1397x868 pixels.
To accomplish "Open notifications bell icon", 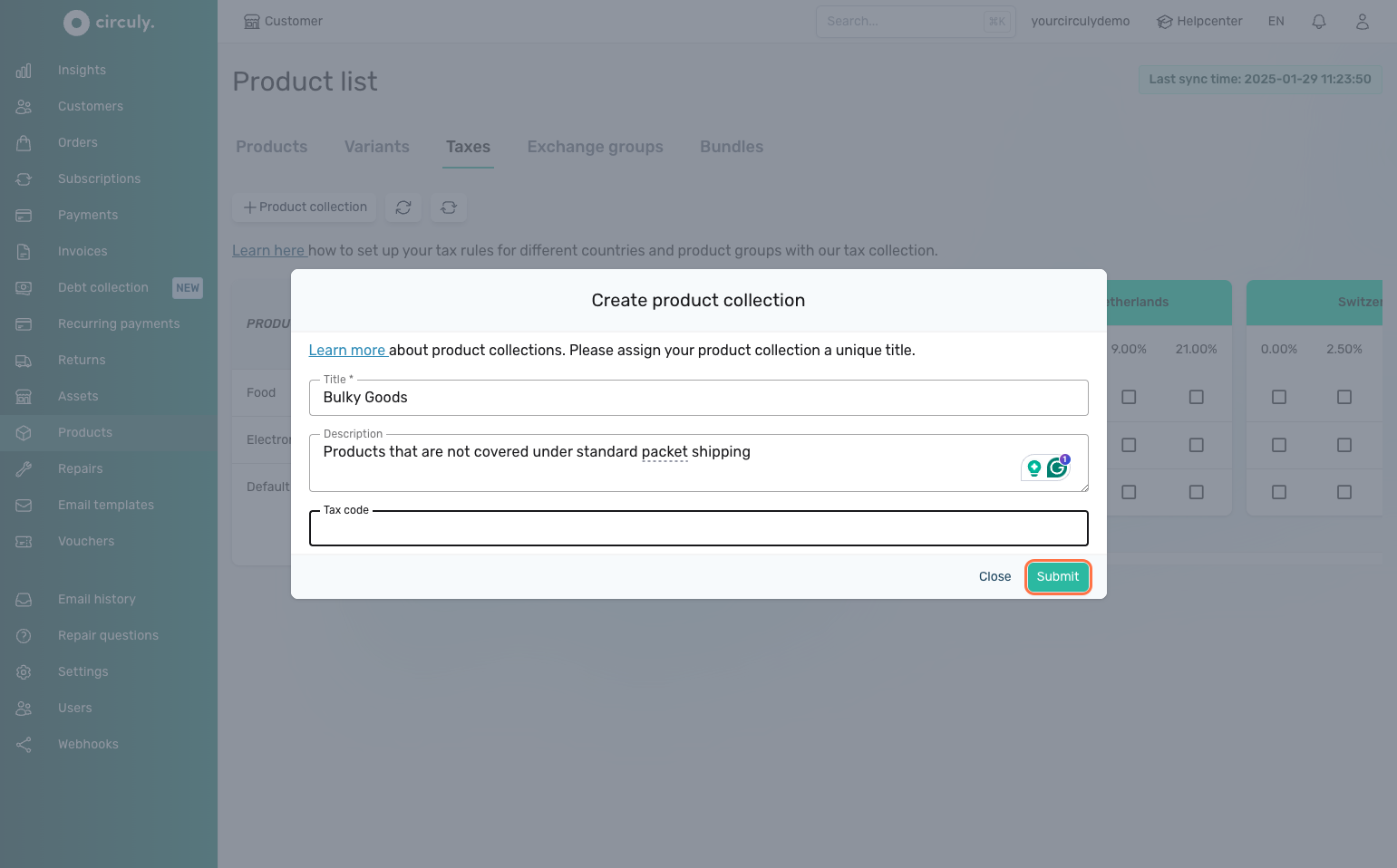I will coord(1319,22).
